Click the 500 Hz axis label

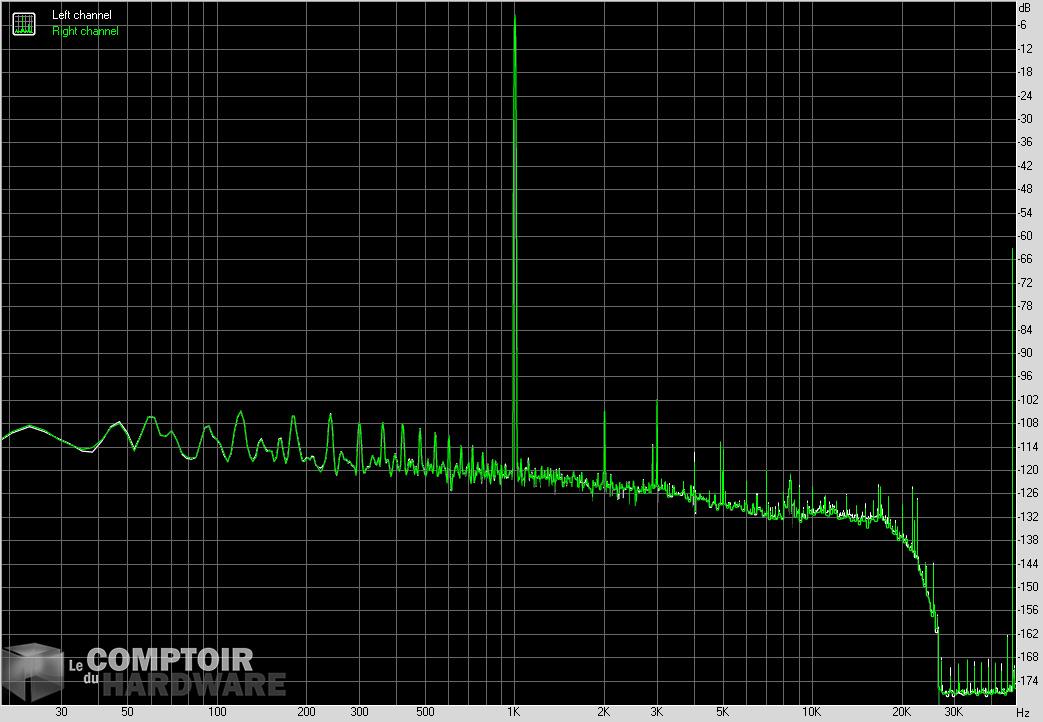click(425, 712)
